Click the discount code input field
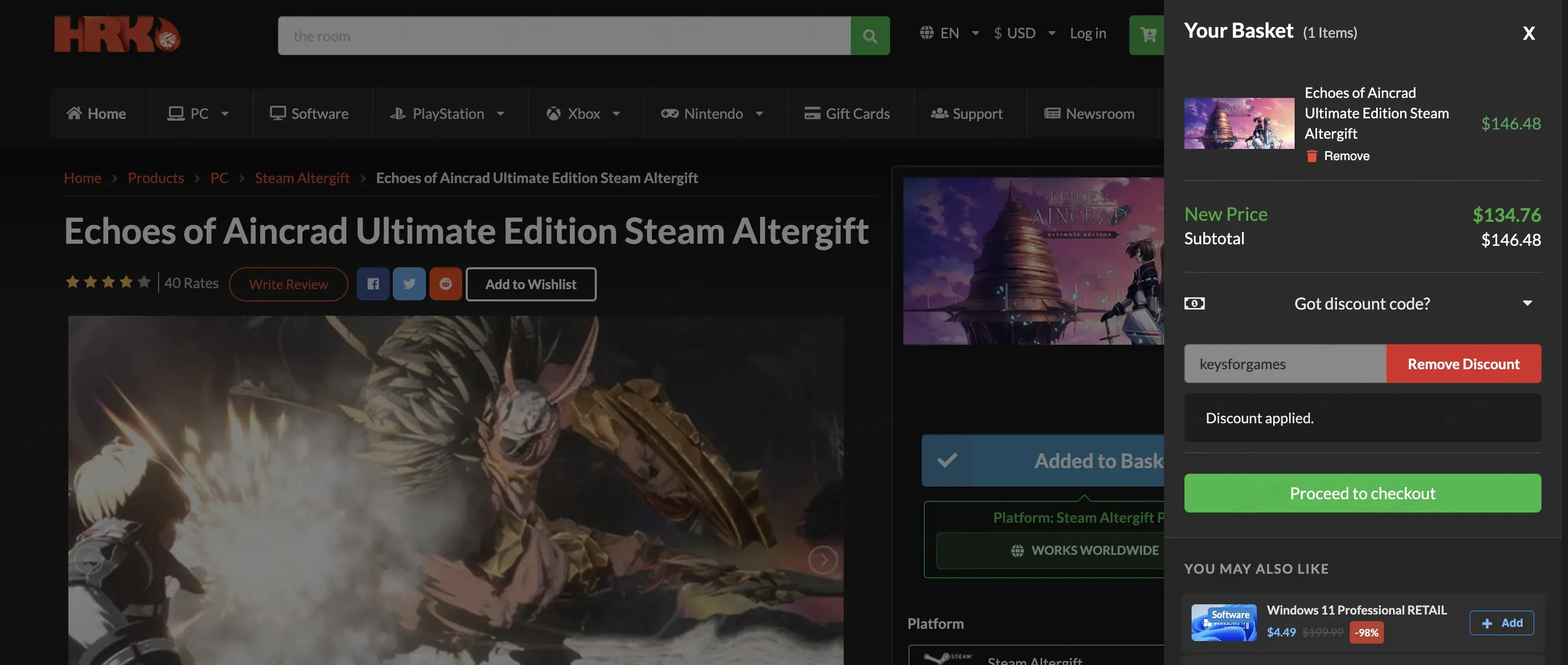The width and height of the screenshot is (1568, 665). 1285,364
